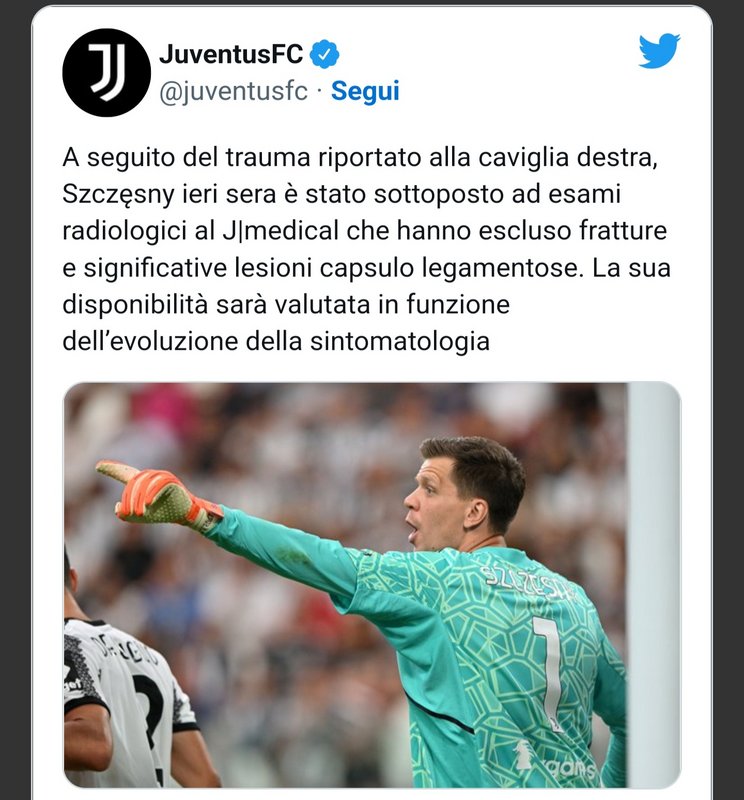
Task: Click the white goalpost in the photo
Action: coord(653,585)
